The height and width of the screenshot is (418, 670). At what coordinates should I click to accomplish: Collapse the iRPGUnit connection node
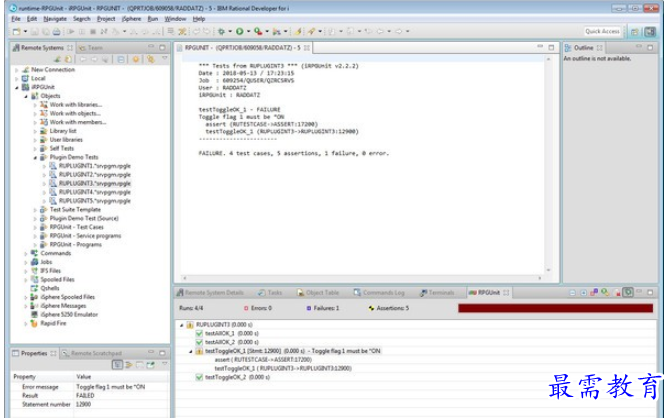pyautogui.click(x=17, y=87)
